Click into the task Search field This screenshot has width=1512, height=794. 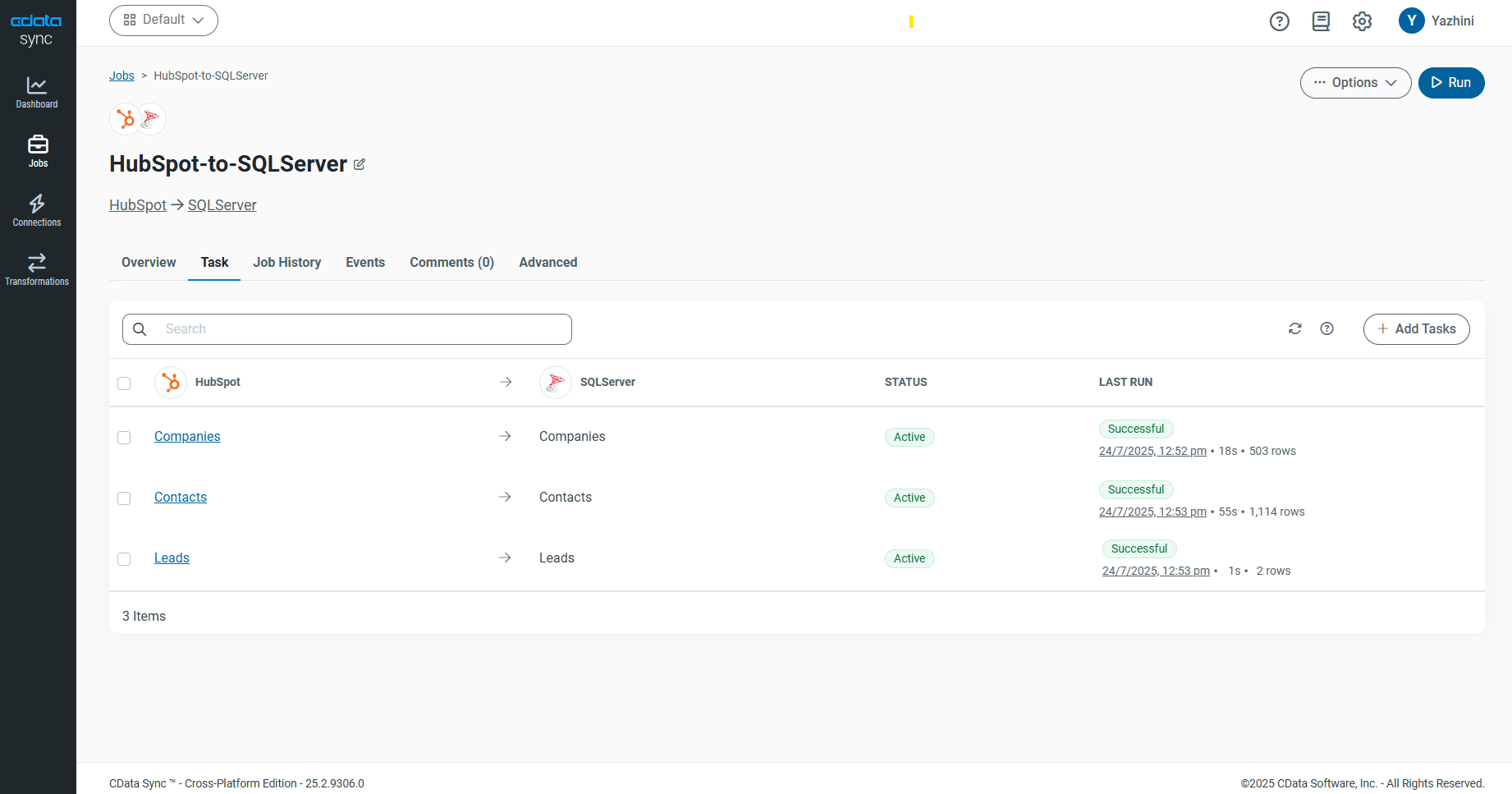[361, 329]
